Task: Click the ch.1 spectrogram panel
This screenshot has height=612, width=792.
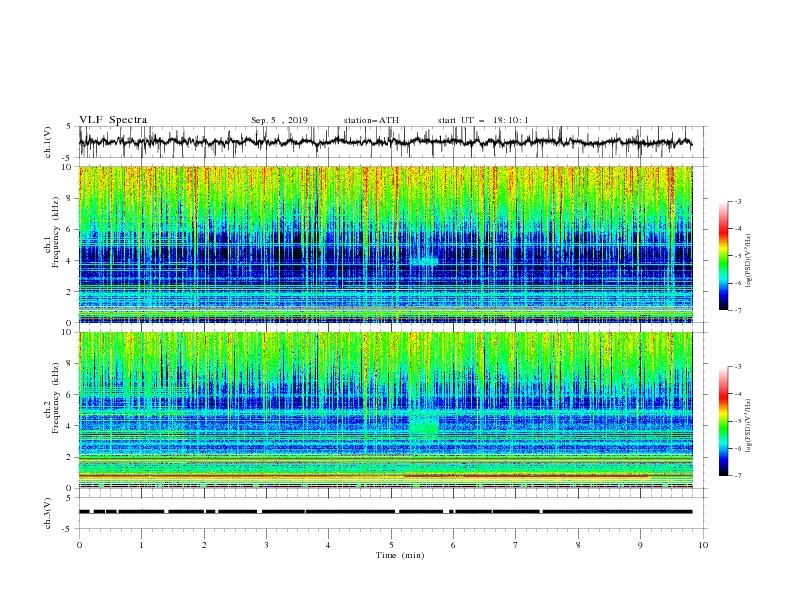Action: (385, 244)
